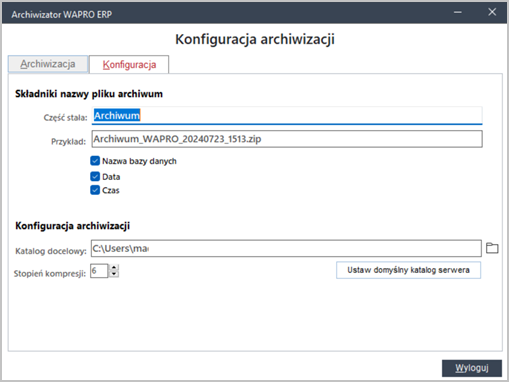Switch to the Archiwizacja tab
509x382 pixels.
click(48, 64)
